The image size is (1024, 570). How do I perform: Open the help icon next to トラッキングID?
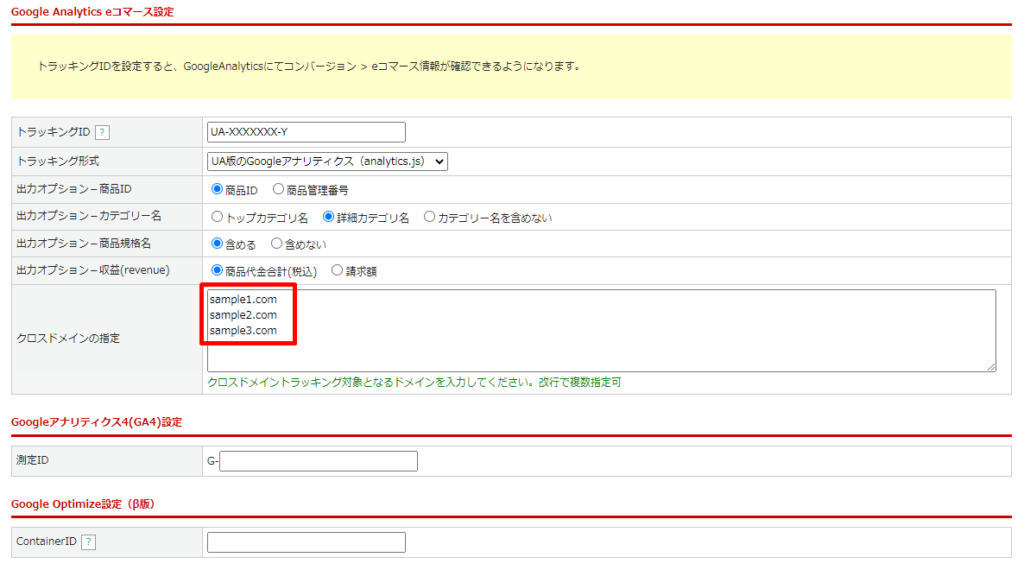click(x=102, y=133)
